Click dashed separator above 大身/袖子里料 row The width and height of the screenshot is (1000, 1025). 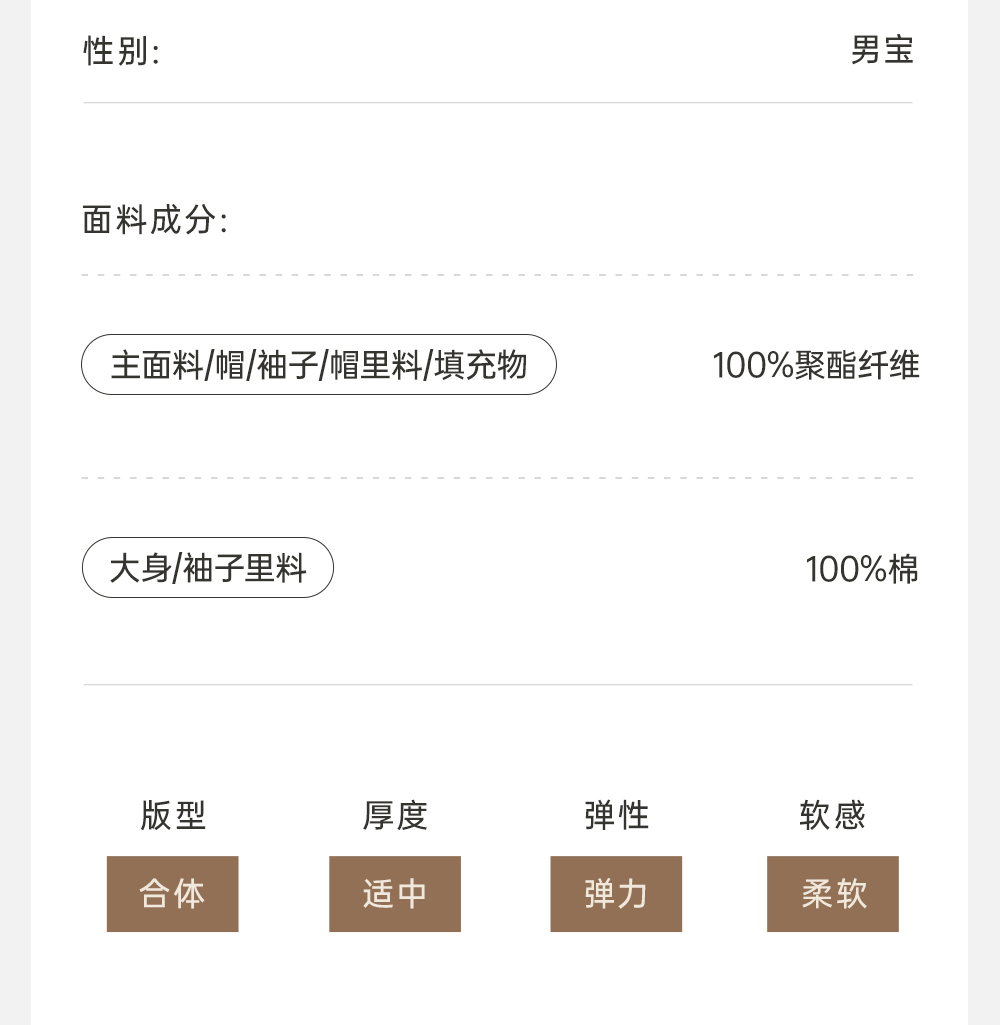pos(498,478)
